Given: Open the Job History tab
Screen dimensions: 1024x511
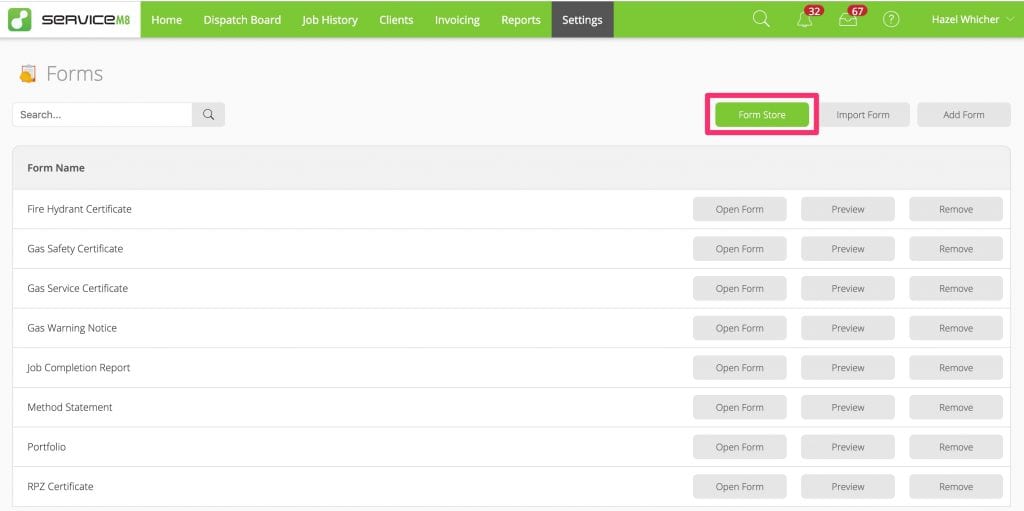Looking at the screenshot, I should coord(330,20).
